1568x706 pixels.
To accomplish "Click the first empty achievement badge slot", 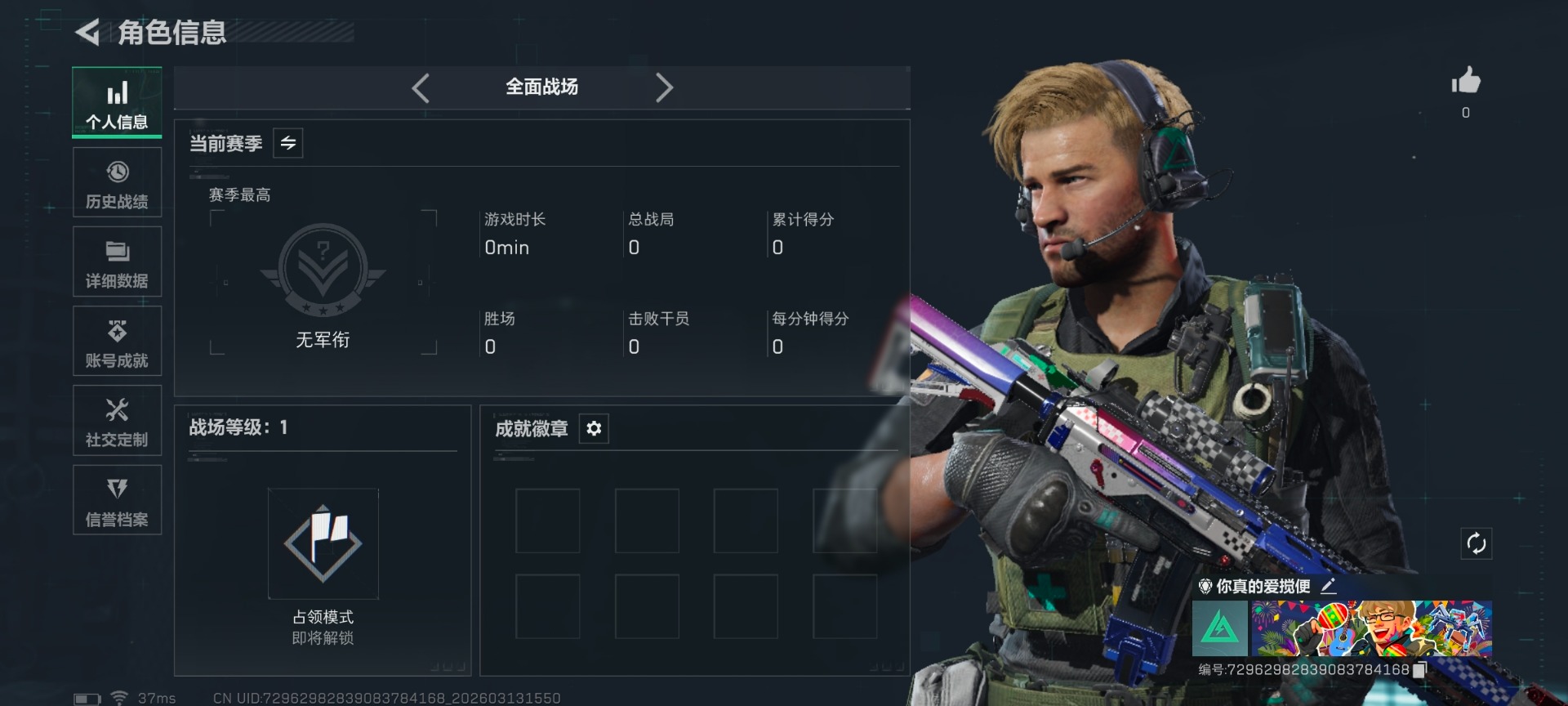I will [x=547, y=521].
